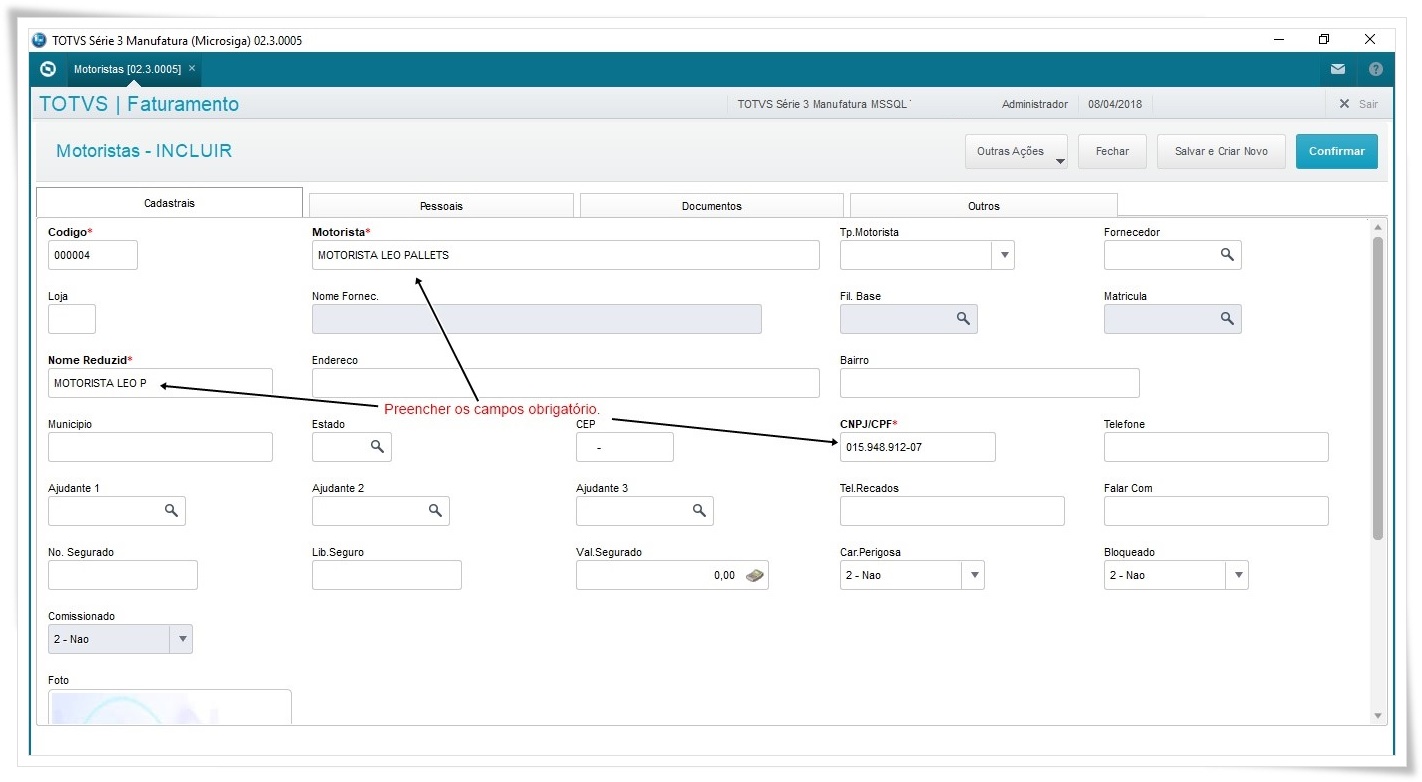Click the scrollbar down arrow
The height and width of the screenshot is (782, 1422).
point(1378,716)
